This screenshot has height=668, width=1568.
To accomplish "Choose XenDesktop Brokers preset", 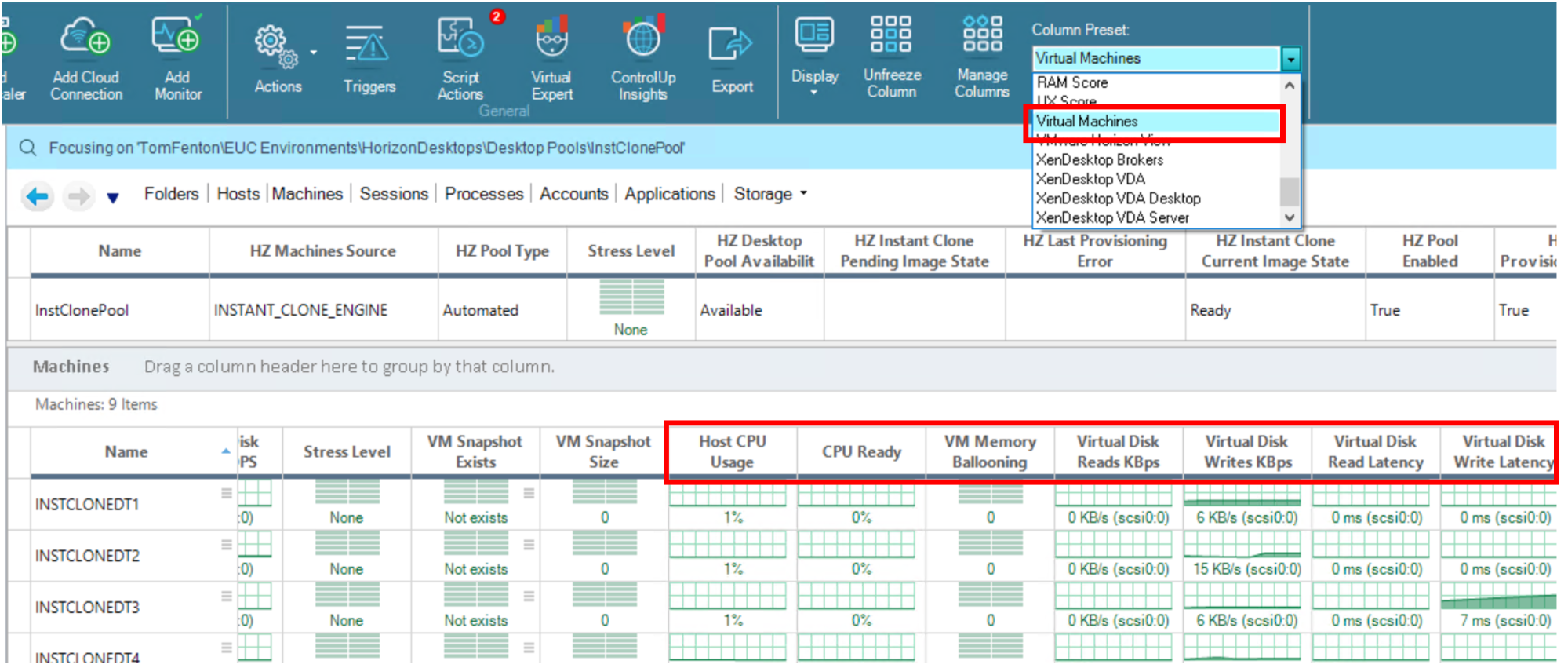I will (1100, 160).
